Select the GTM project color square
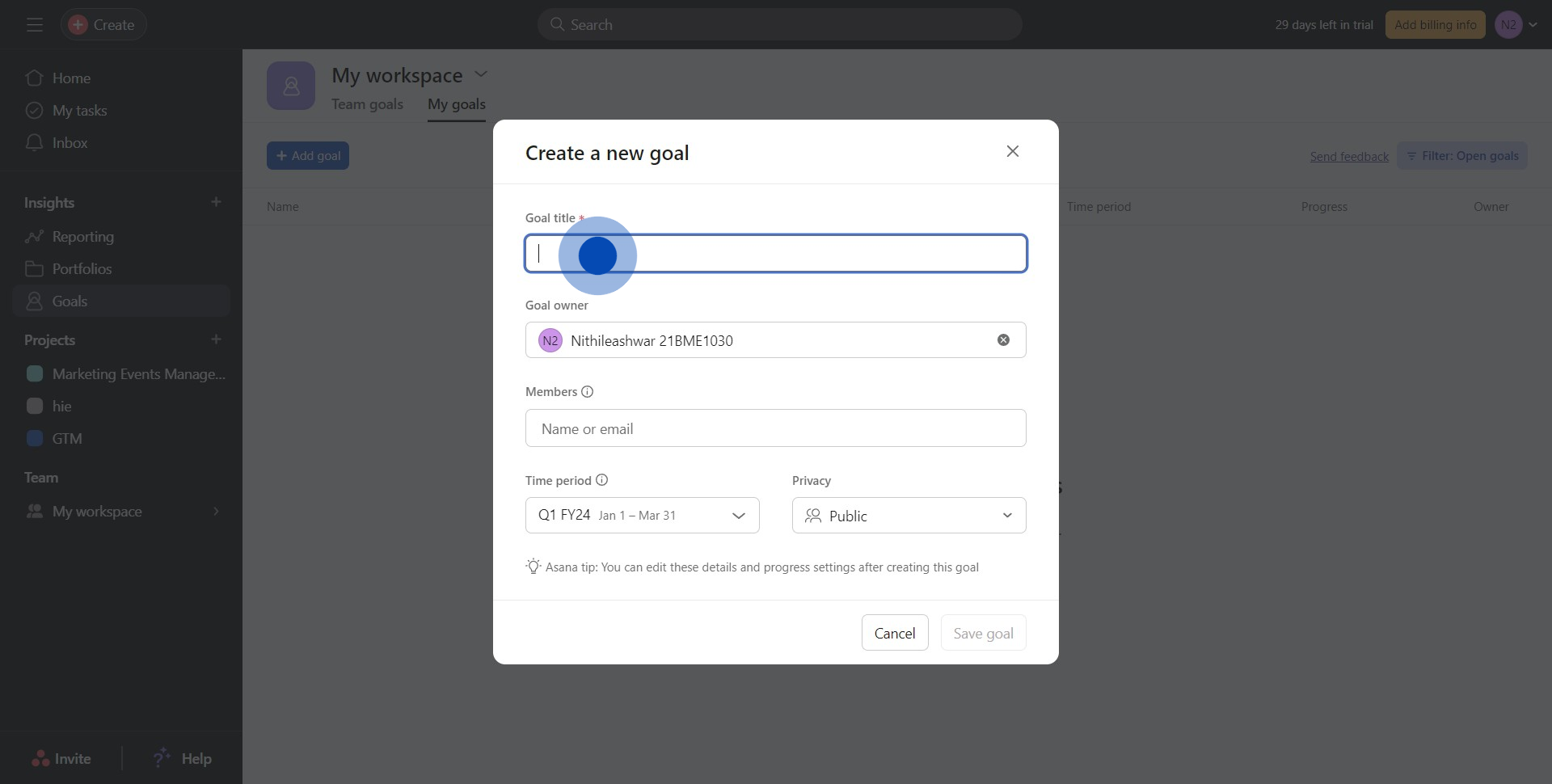Viewport: 1552px width, 784px height. click(35, 439)
